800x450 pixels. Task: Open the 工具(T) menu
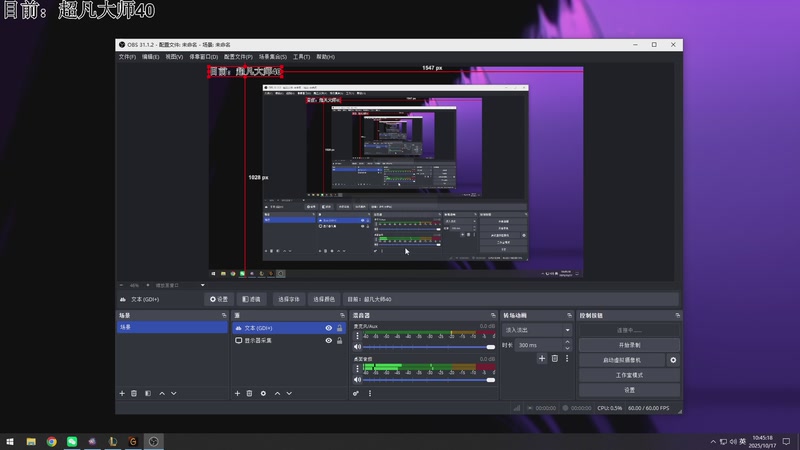pyautogui.click(x=302, y=57)
